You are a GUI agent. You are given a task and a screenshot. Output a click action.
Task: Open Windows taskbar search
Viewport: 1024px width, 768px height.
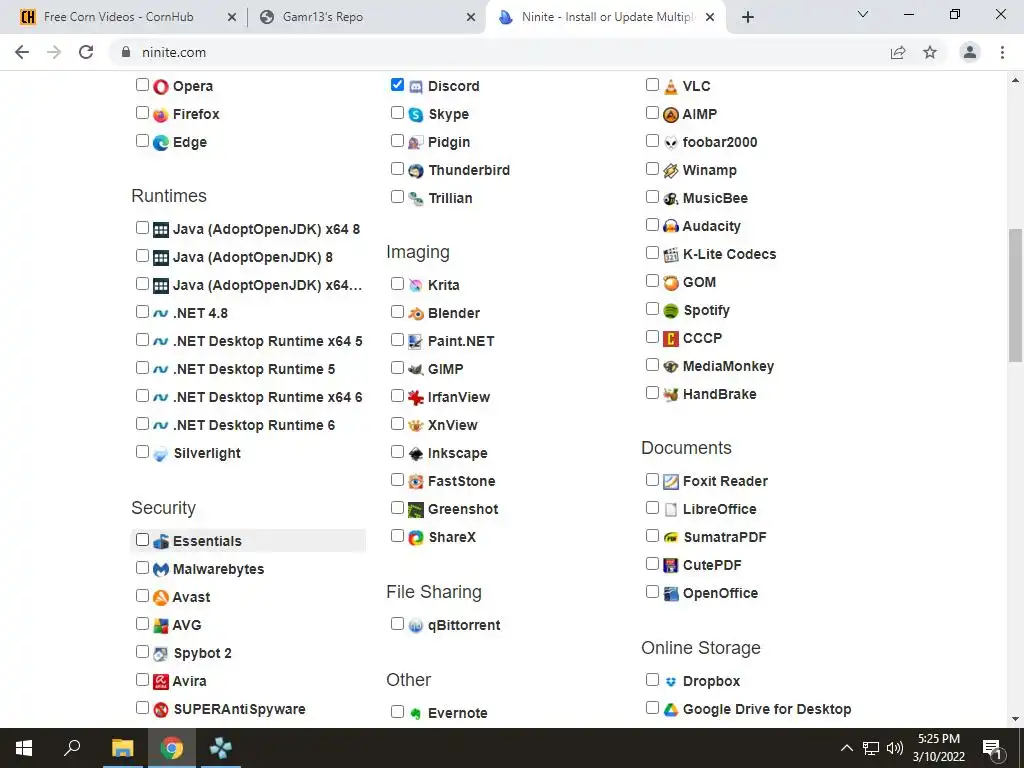click(x=72, y=748)
